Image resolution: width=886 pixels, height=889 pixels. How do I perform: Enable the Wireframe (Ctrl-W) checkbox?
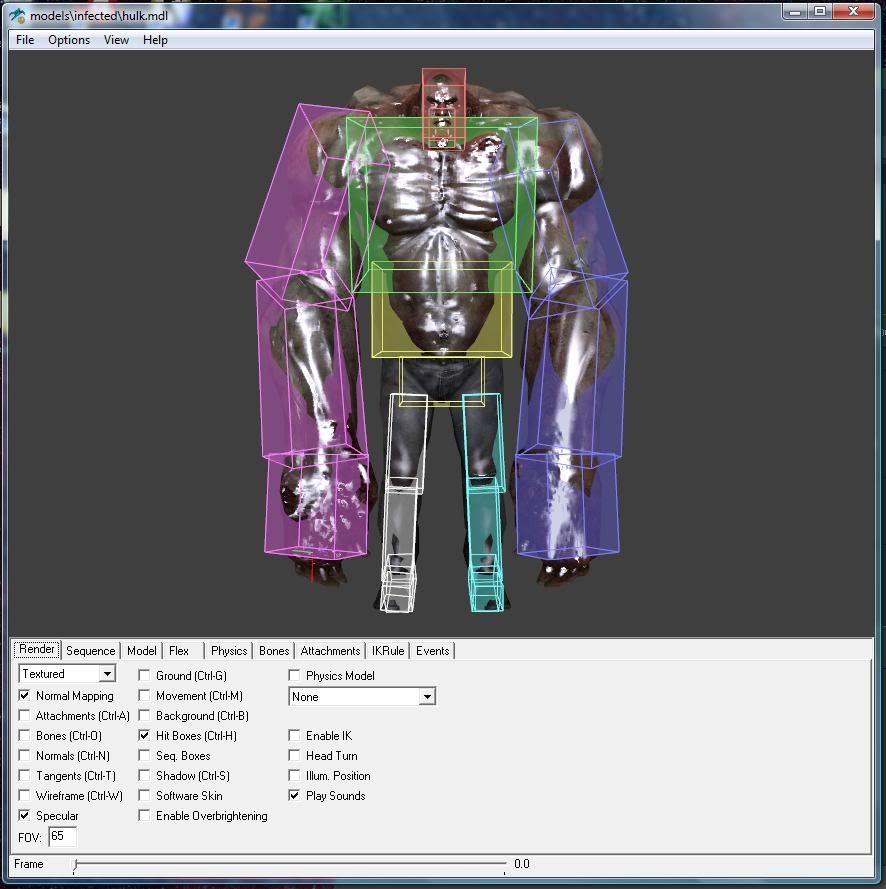(x=24, y=795)
